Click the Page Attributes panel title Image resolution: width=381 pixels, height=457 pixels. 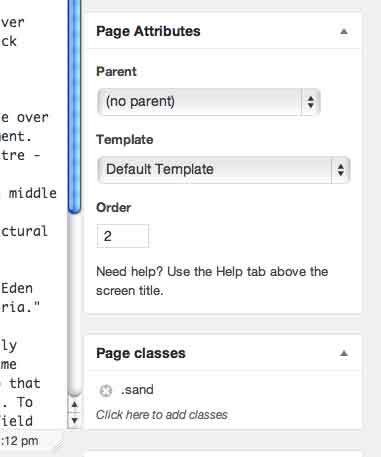[148, 31]
